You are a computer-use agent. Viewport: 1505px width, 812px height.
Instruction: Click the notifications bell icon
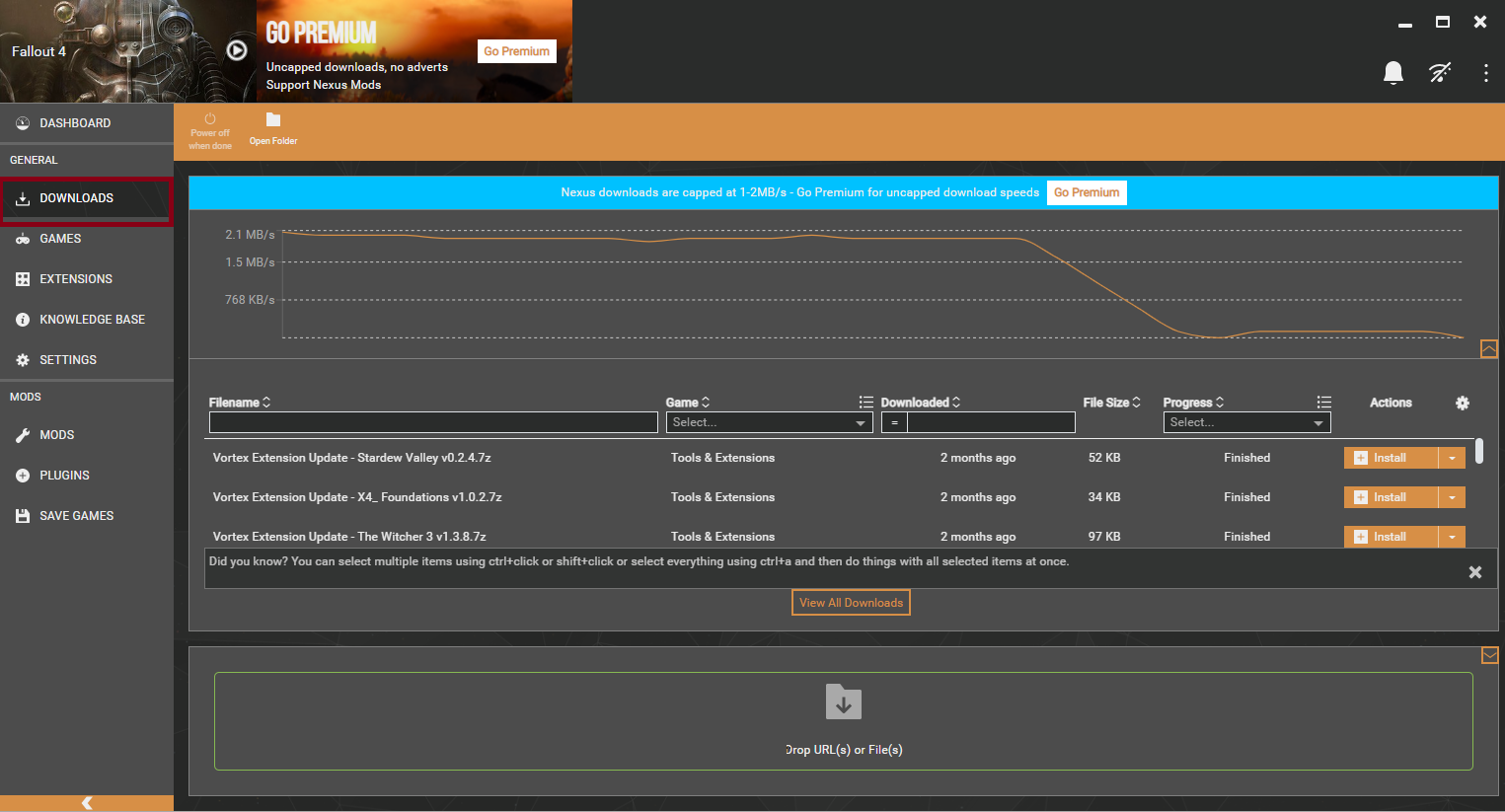[x=1393, y=73]
